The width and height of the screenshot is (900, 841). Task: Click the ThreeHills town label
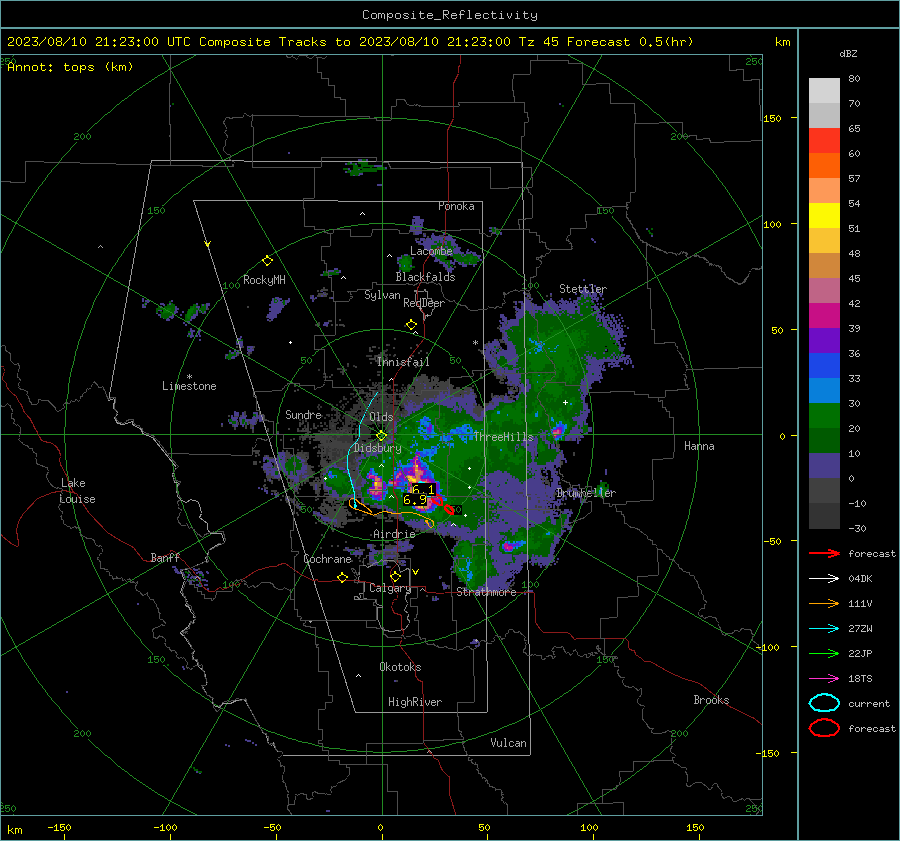click(x=503, y=437)
